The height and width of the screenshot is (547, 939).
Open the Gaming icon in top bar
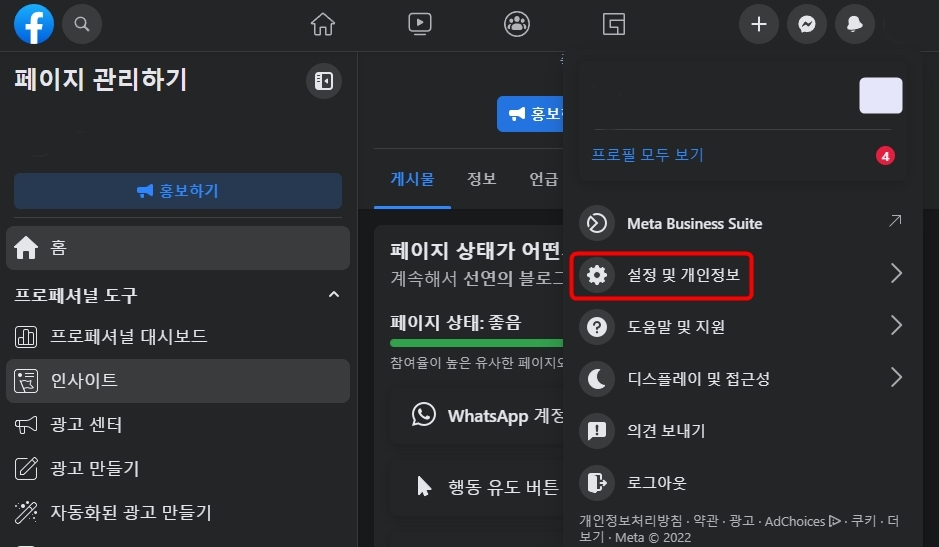click(x=614, y=25)
